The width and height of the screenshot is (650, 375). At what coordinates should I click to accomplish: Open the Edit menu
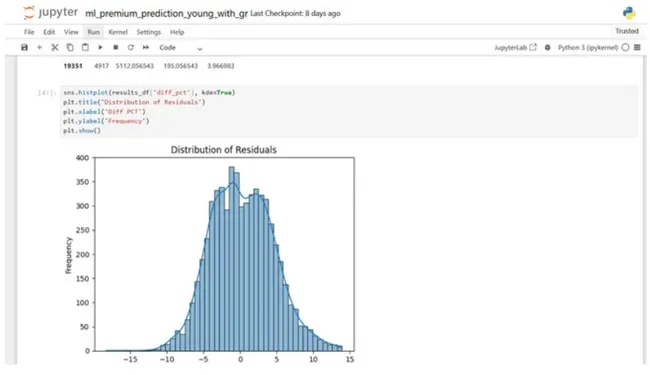pos(49,32)
